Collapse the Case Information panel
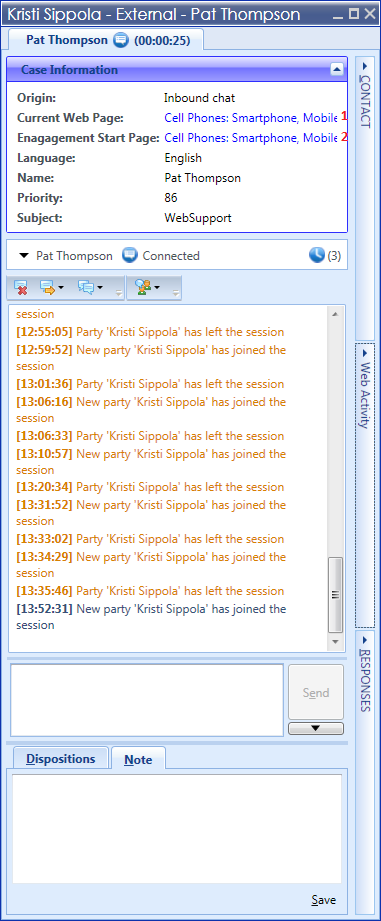Viewport: 381px width, 921px height. coord(336,69)
